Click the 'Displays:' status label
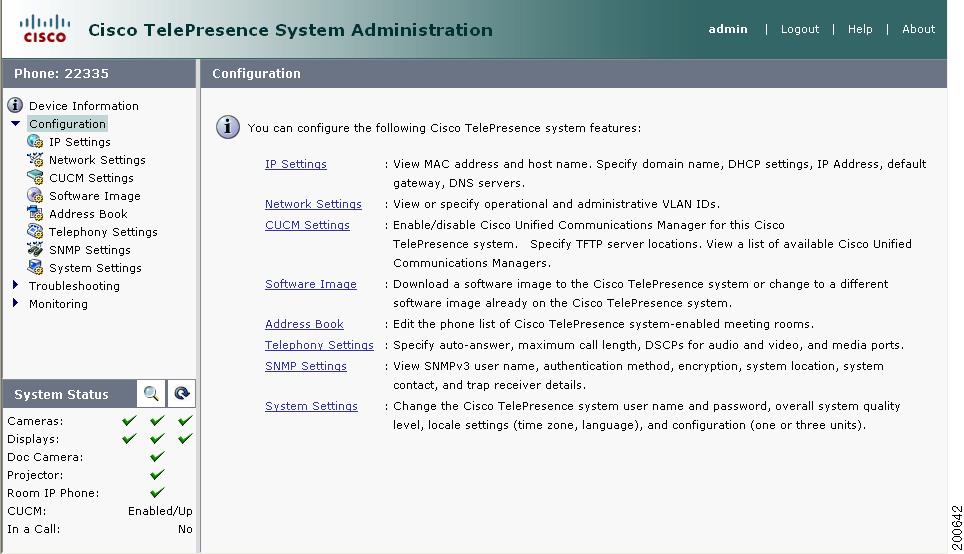 click(33, 439)
